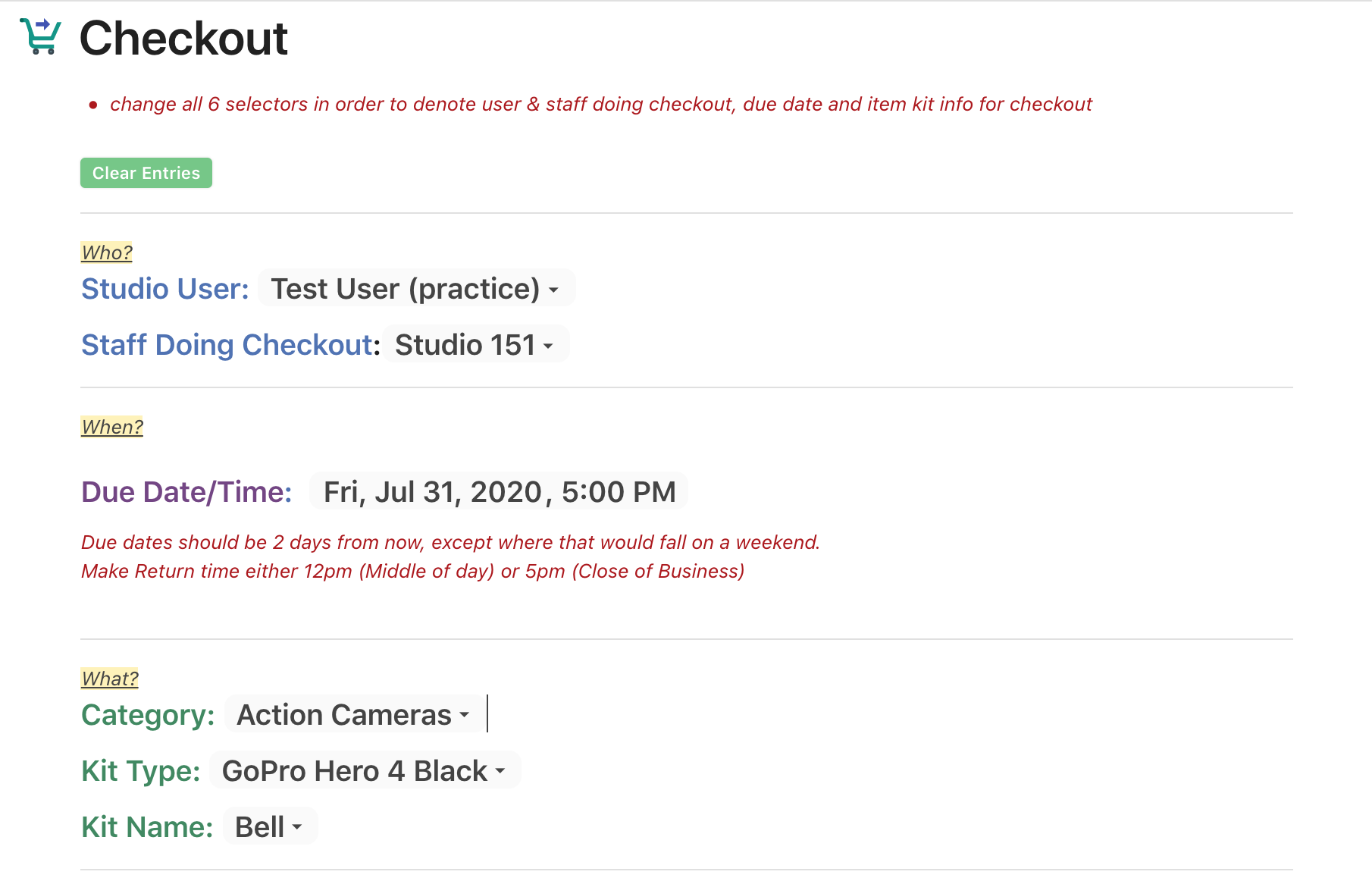This screenshot has width=1372, height=881.
Task: Open the Category dropdown showing Action Cameras
Action: (354, 715)
